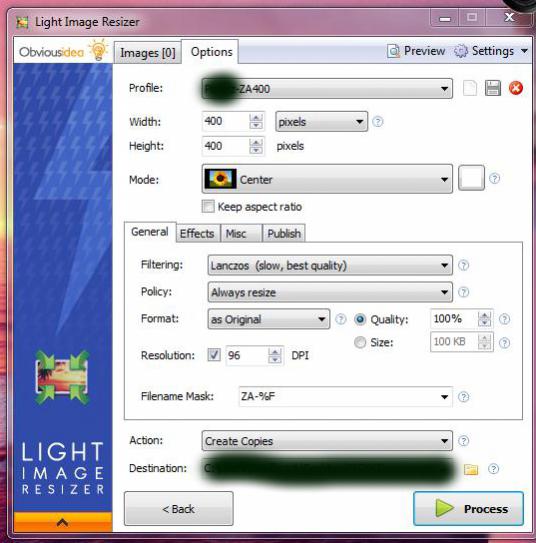Select the Size radio button

pos(360,342)
